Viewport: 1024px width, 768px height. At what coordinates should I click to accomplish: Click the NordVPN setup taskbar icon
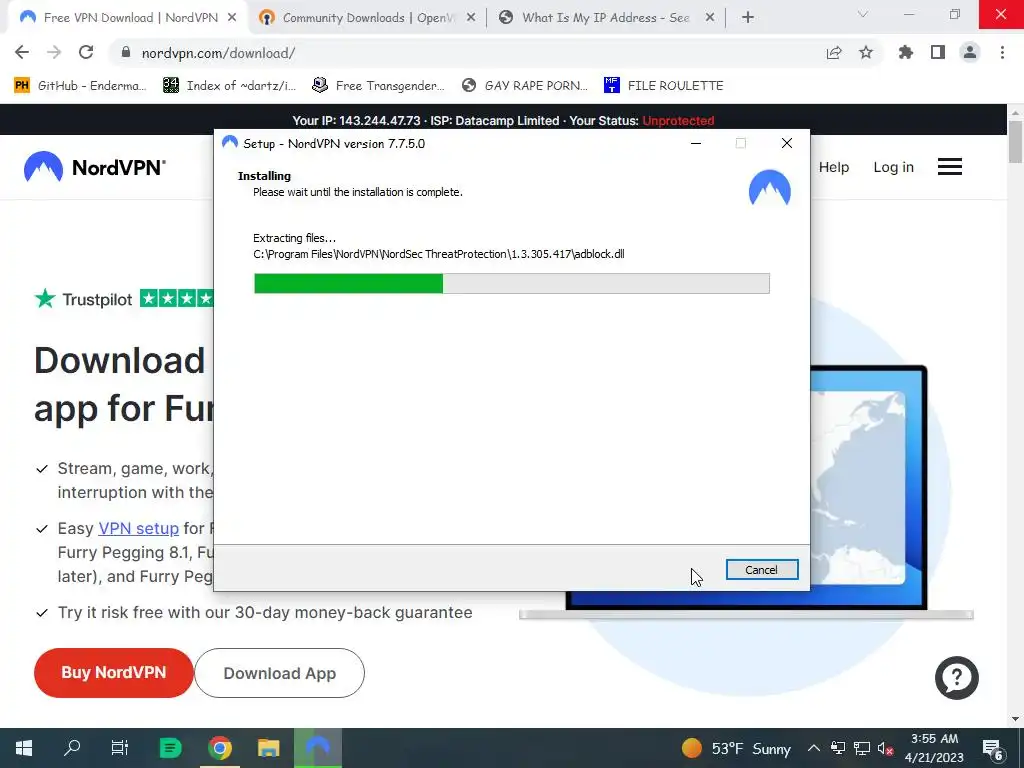point(318,748)
